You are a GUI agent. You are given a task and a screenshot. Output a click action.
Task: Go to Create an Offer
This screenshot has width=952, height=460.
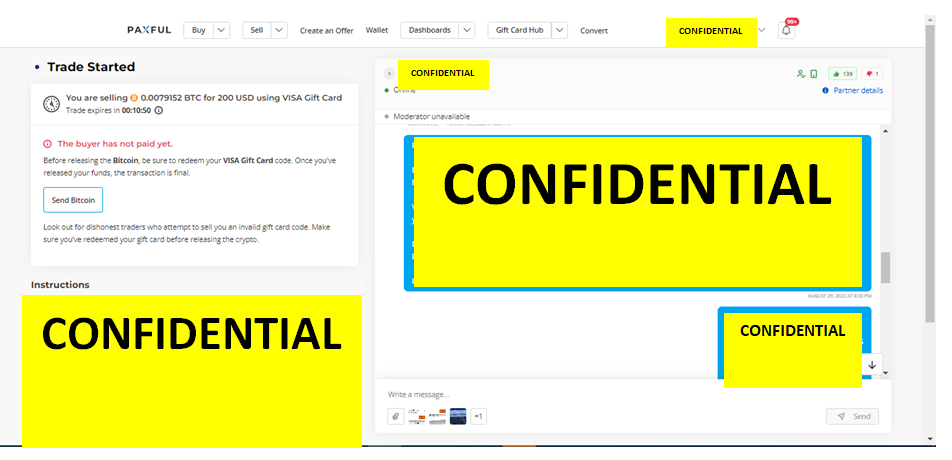click(327, 30)
